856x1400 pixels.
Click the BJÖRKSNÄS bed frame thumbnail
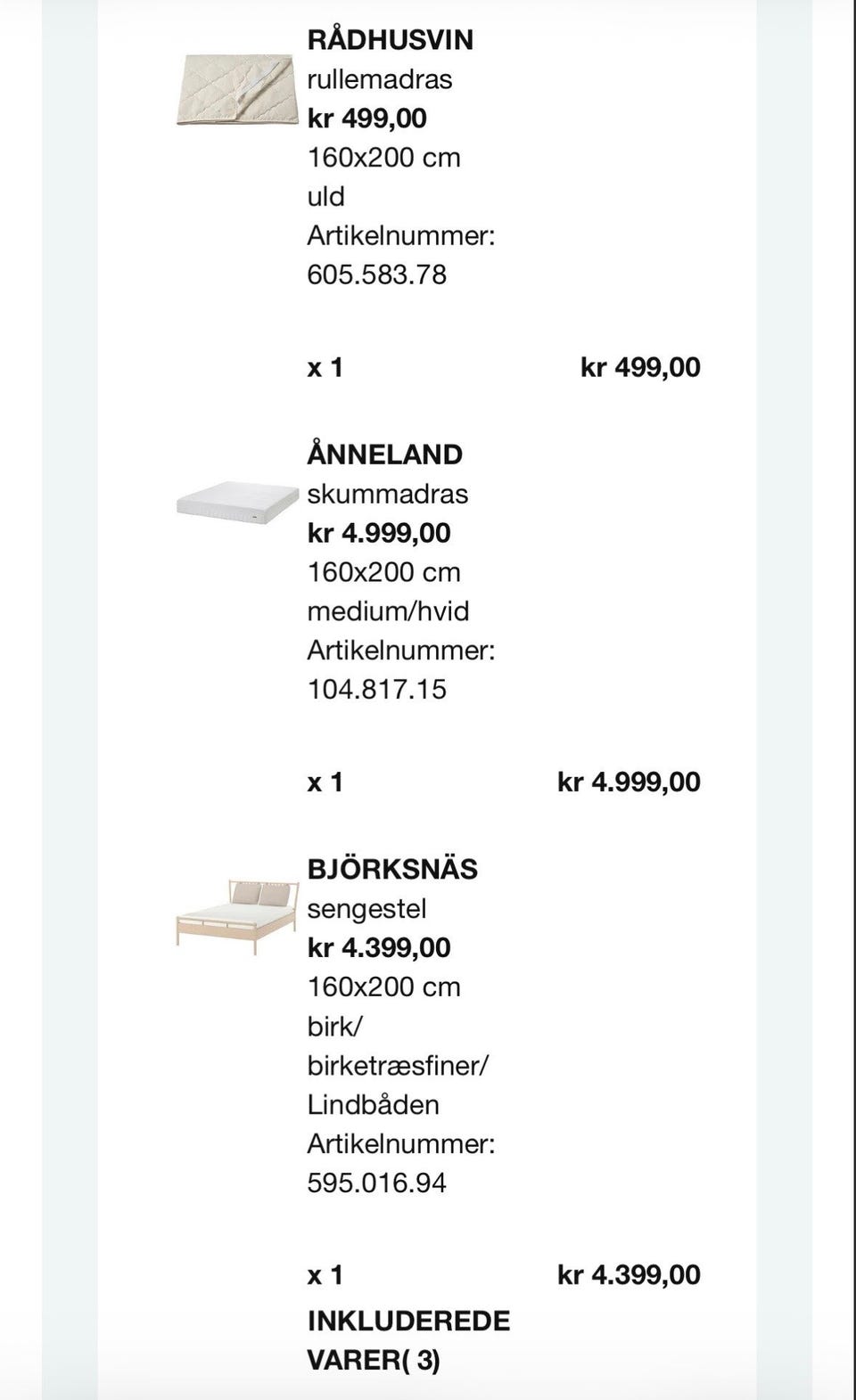click(x=236, y=915)
